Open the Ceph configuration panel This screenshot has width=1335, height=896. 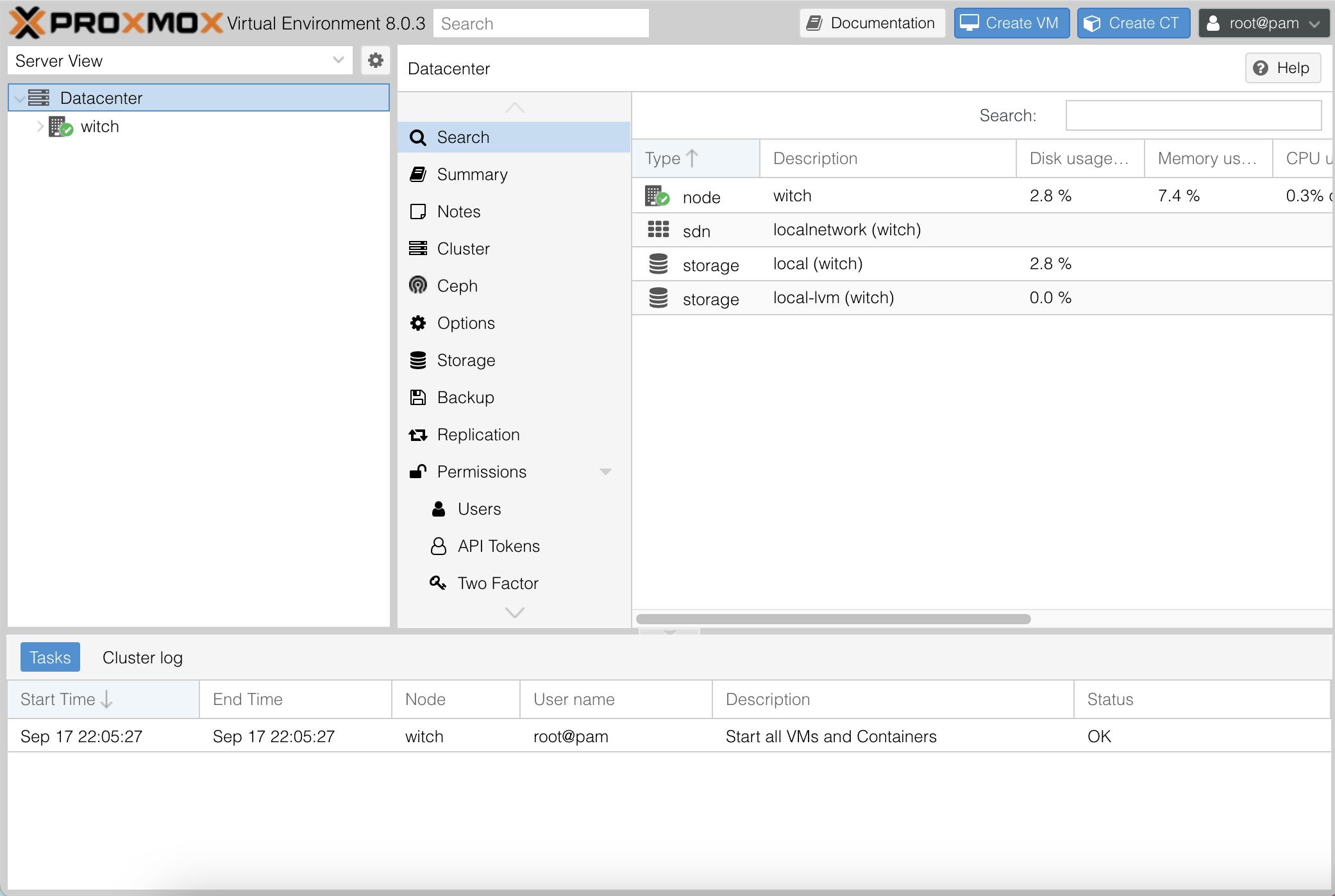pyautogui.click(x=457, y=285)
